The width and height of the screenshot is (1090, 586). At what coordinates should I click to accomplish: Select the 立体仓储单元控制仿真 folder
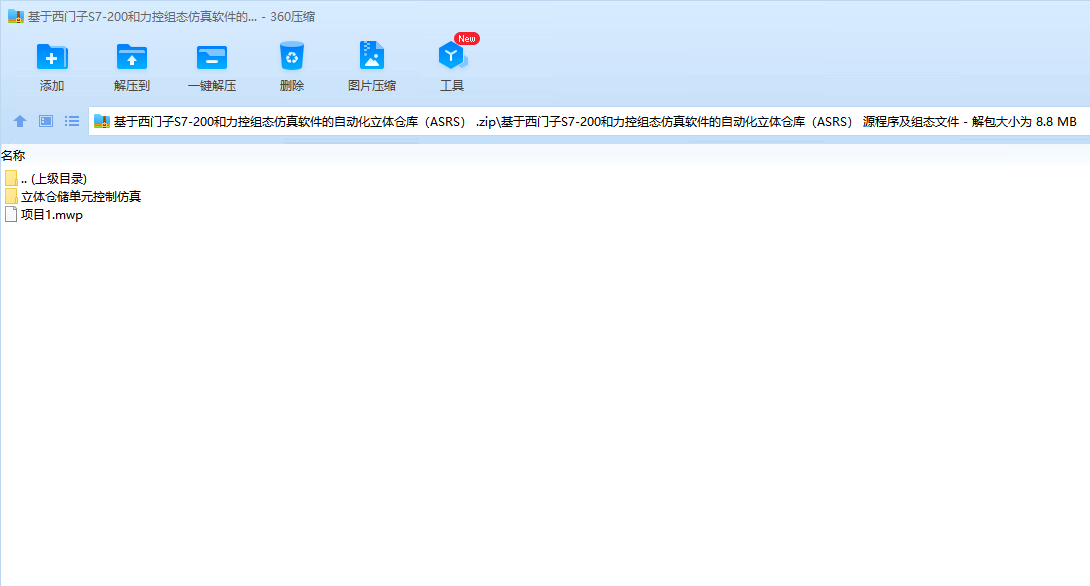pos(72,197)
